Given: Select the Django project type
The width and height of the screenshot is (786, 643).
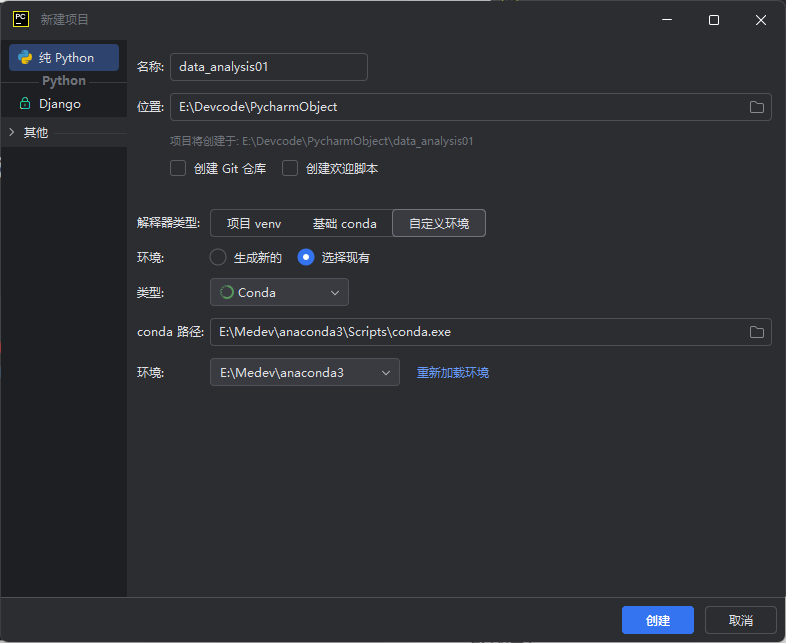Looking at the screenshot, I should click(64, 104).
